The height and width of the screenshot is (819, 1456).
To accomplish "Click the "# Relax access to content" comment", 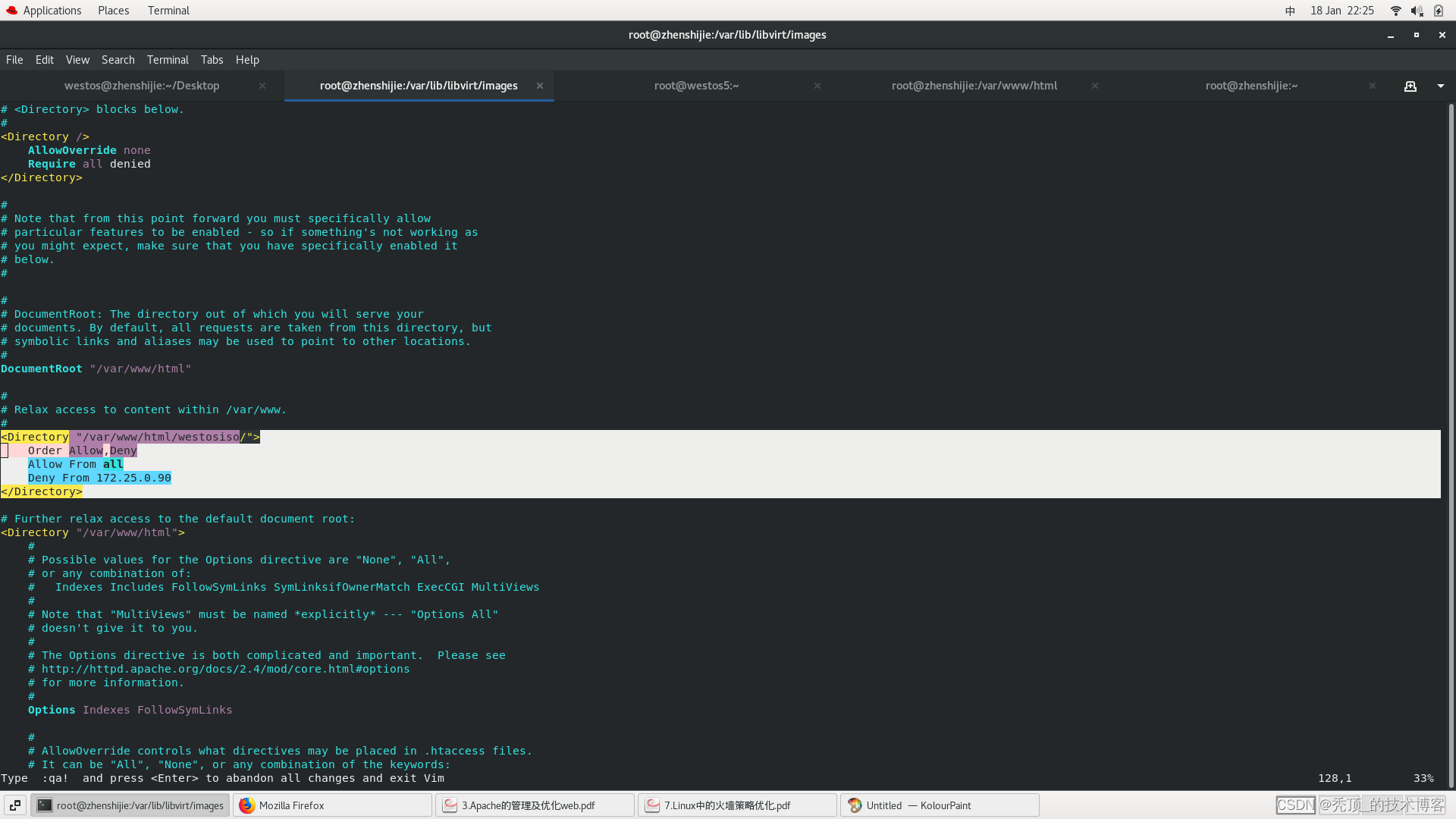I will [143, 409].
